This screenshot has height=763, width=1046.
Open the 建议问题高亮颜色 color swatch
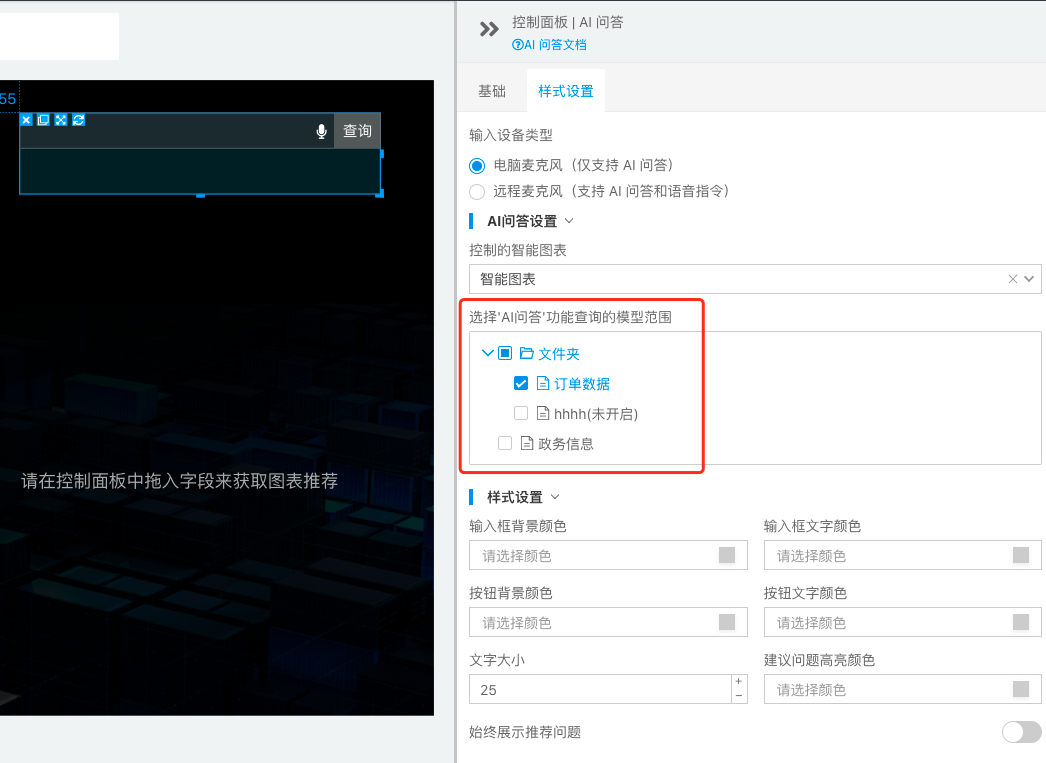click(x=1021, y=689)
